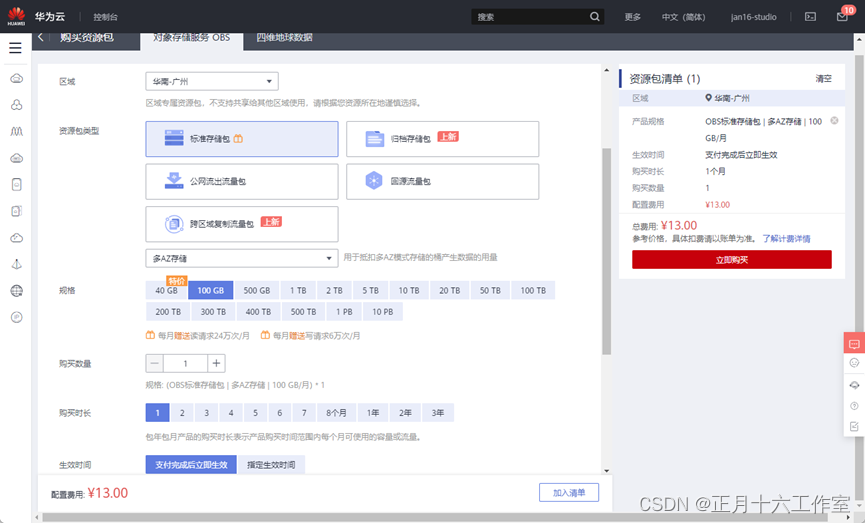Choose the 500 GB specification
The image size is (865, 523).
pyautogui.click(x=257, y=290)
